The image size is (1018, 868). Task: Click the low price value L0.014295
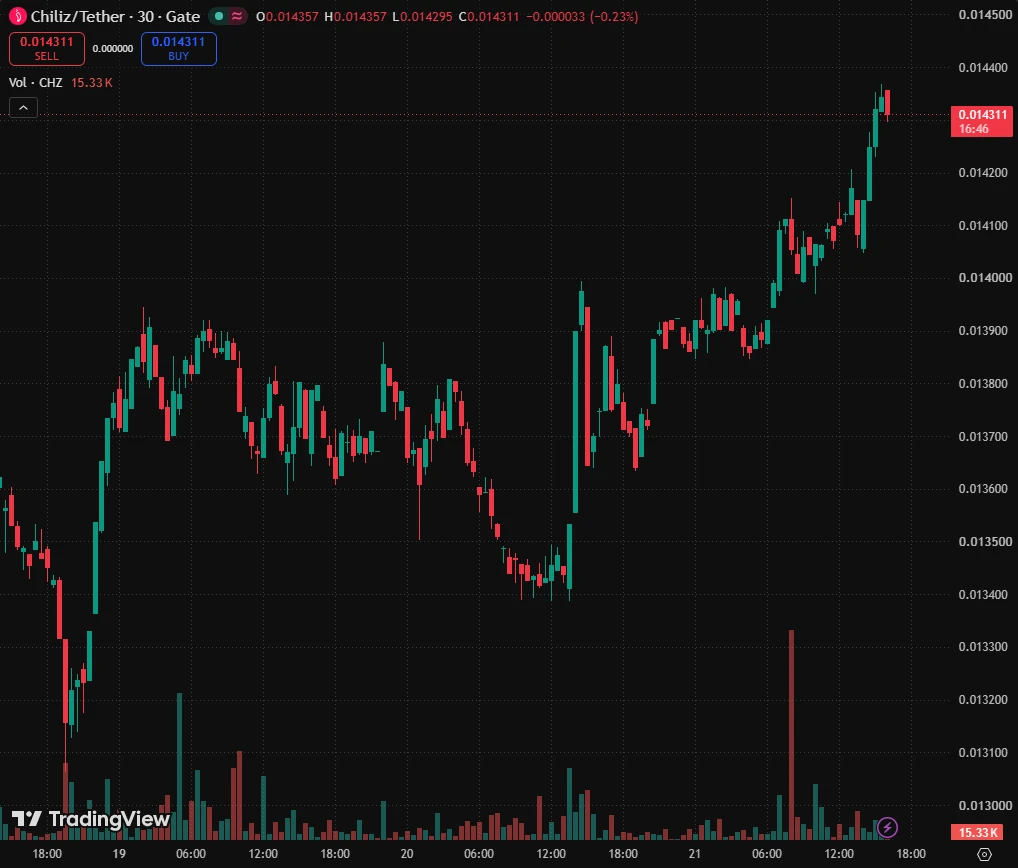coord(422,16)
